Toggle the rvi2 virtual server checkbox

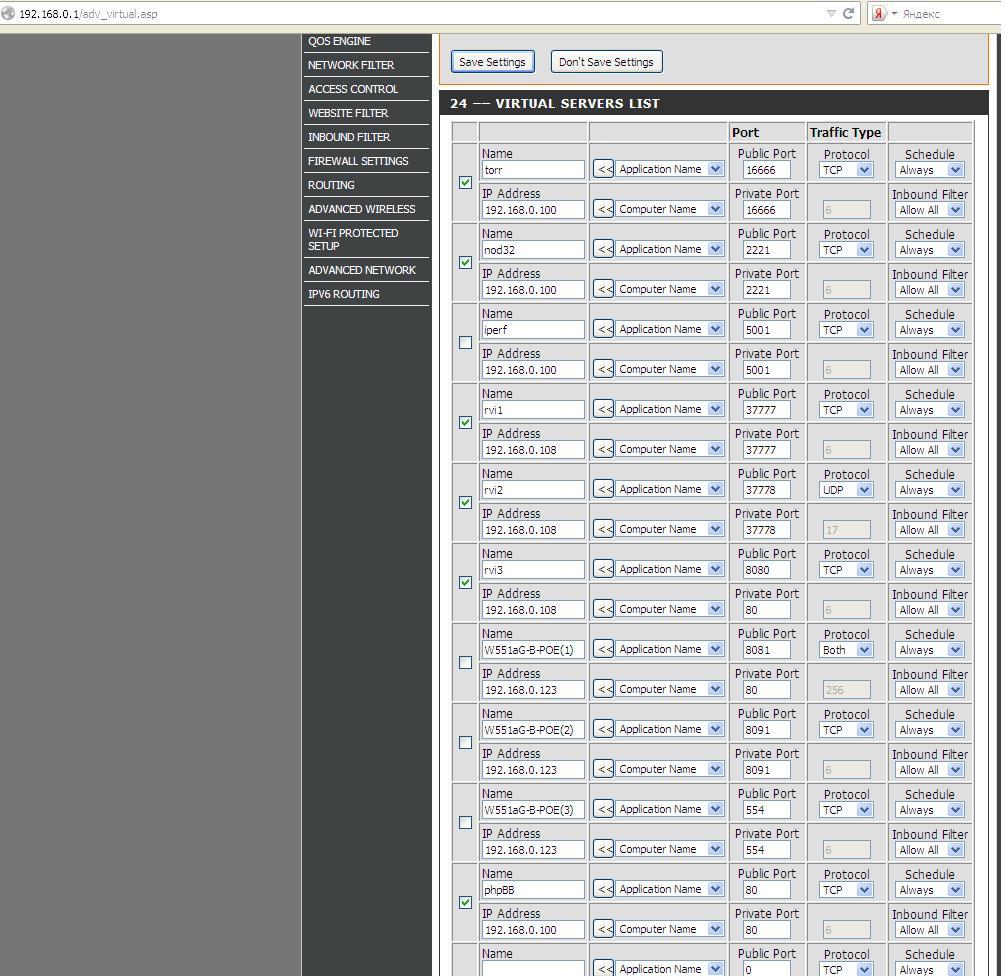466,502
